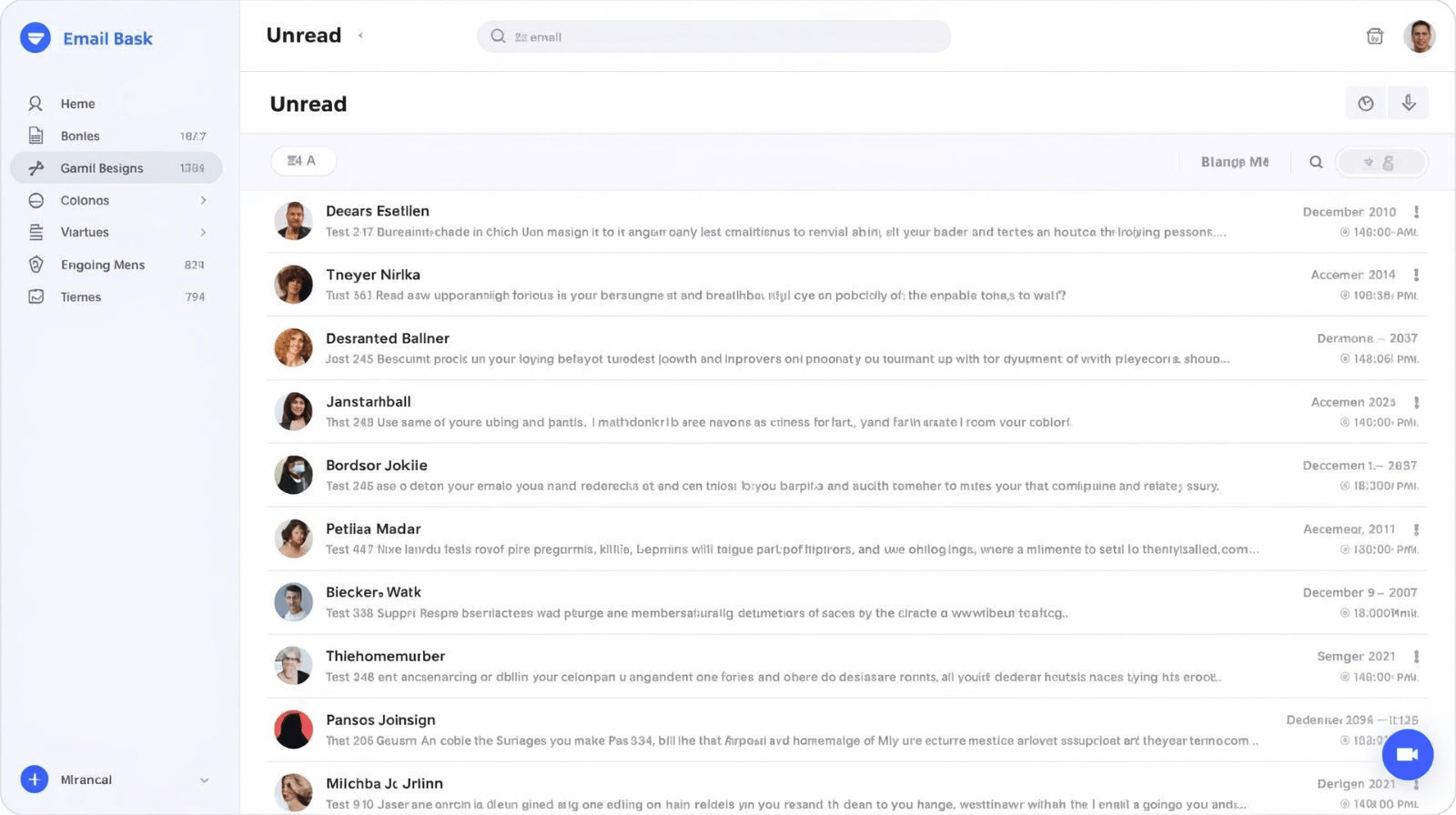
Task: Collapse the Unread title chevron in header
Action: click(x=361, y=35)
